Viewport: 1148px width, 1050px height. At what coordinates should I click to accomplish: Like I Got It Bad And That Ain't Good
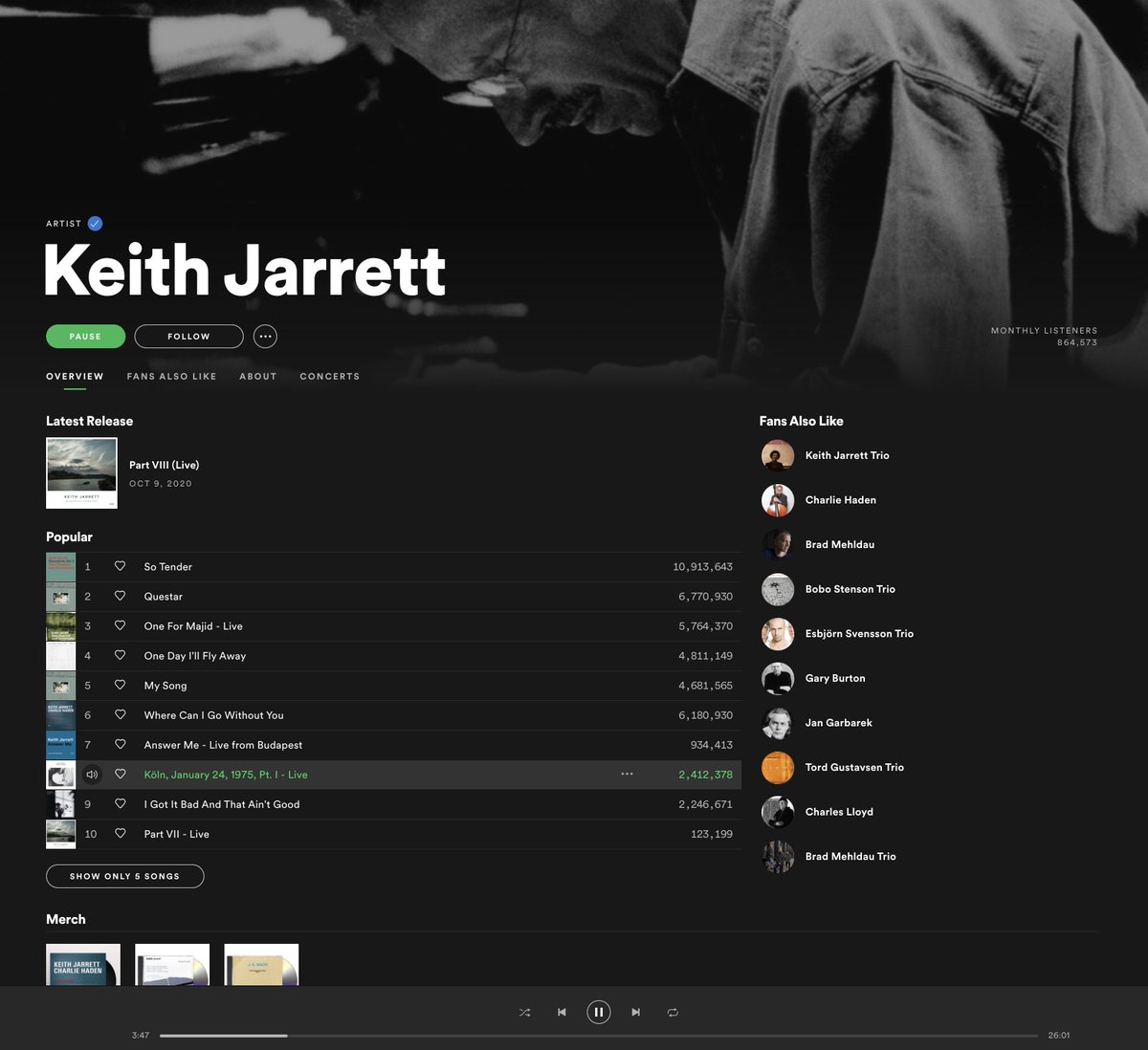coord(120,803)
